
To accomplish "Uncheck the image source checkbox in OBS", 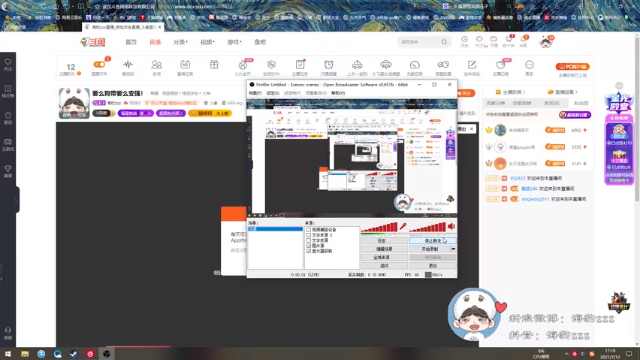I will [309, 246].
